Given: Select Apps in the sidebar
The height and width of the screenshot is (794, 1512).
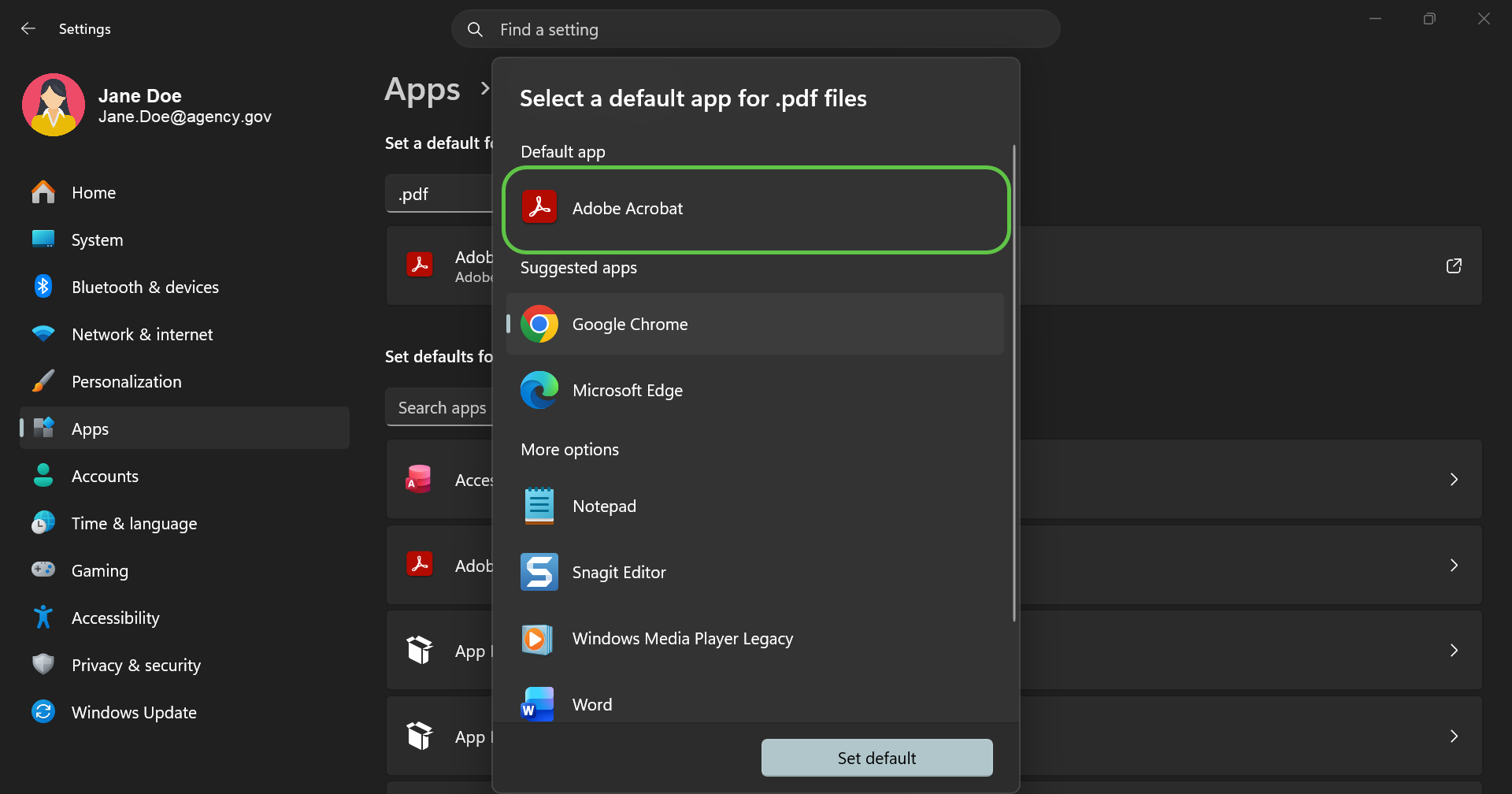Looking at the screenshot, I should [x=185, y=429].
